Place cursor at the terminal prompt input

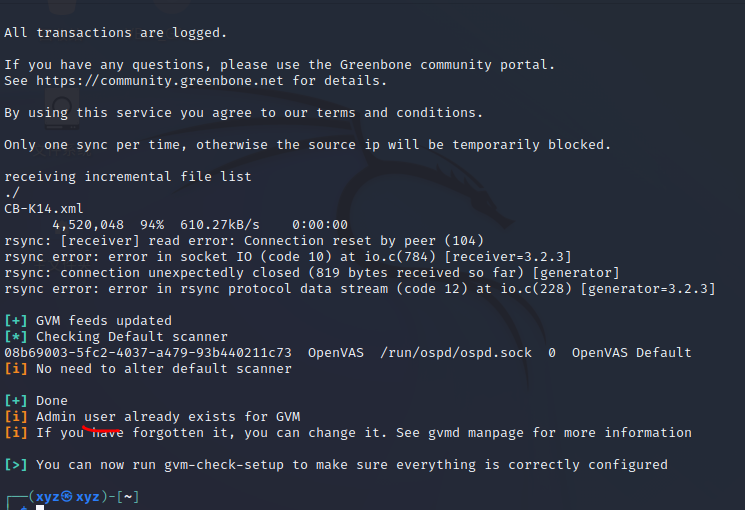pyautogui.click(x=42, y=507)
